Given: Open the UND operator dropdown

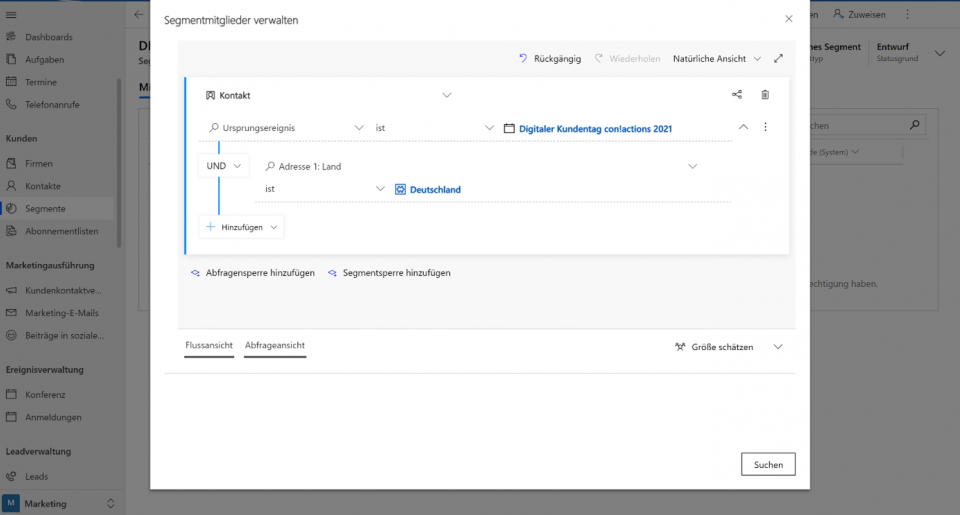Looking at the screenshot, I should tap(223, 166).
